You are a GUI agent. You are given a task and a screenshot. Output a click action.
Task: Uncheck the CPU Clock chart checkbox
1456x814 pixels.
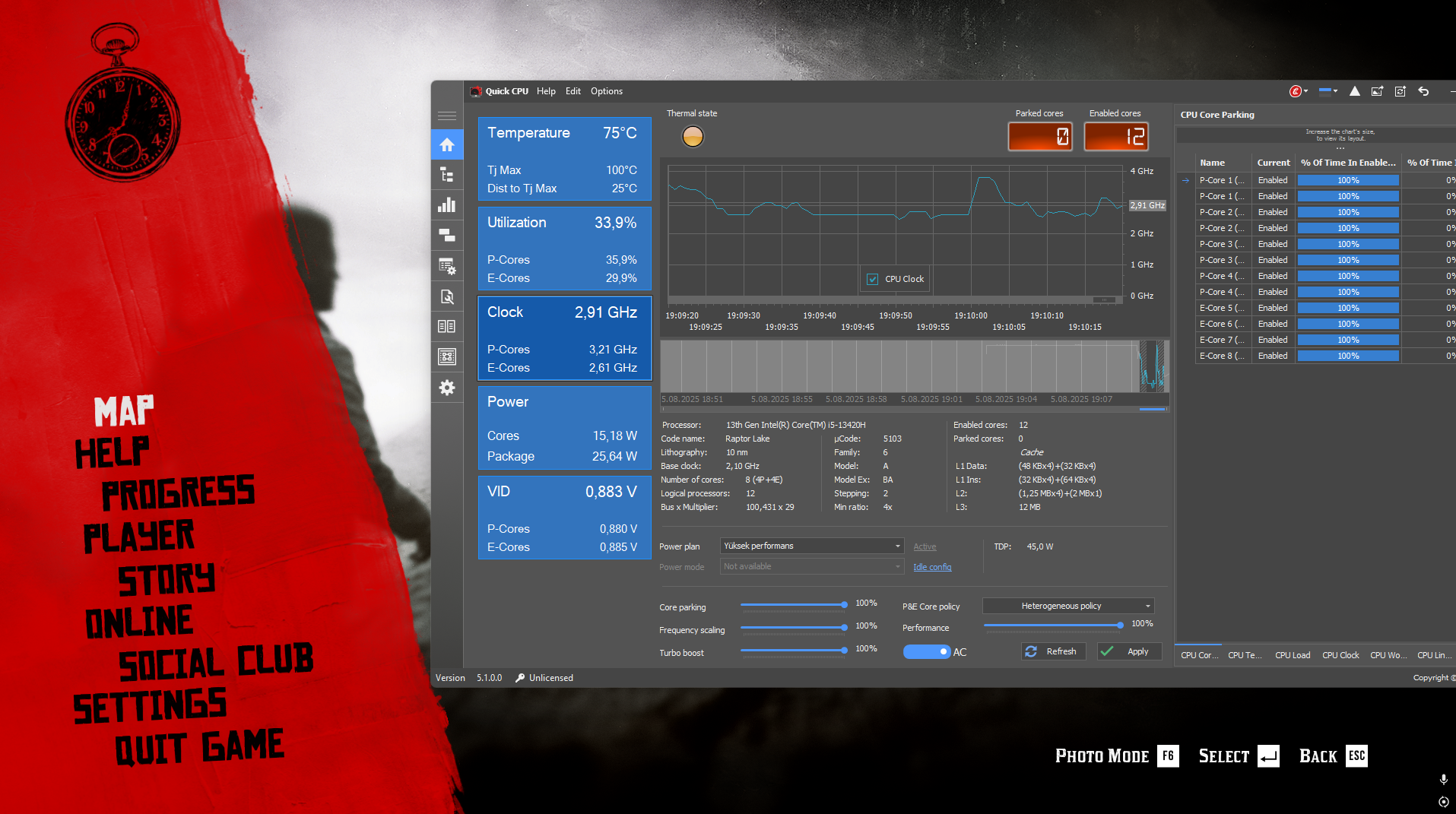pyautogui.click(x=873, y=279)
